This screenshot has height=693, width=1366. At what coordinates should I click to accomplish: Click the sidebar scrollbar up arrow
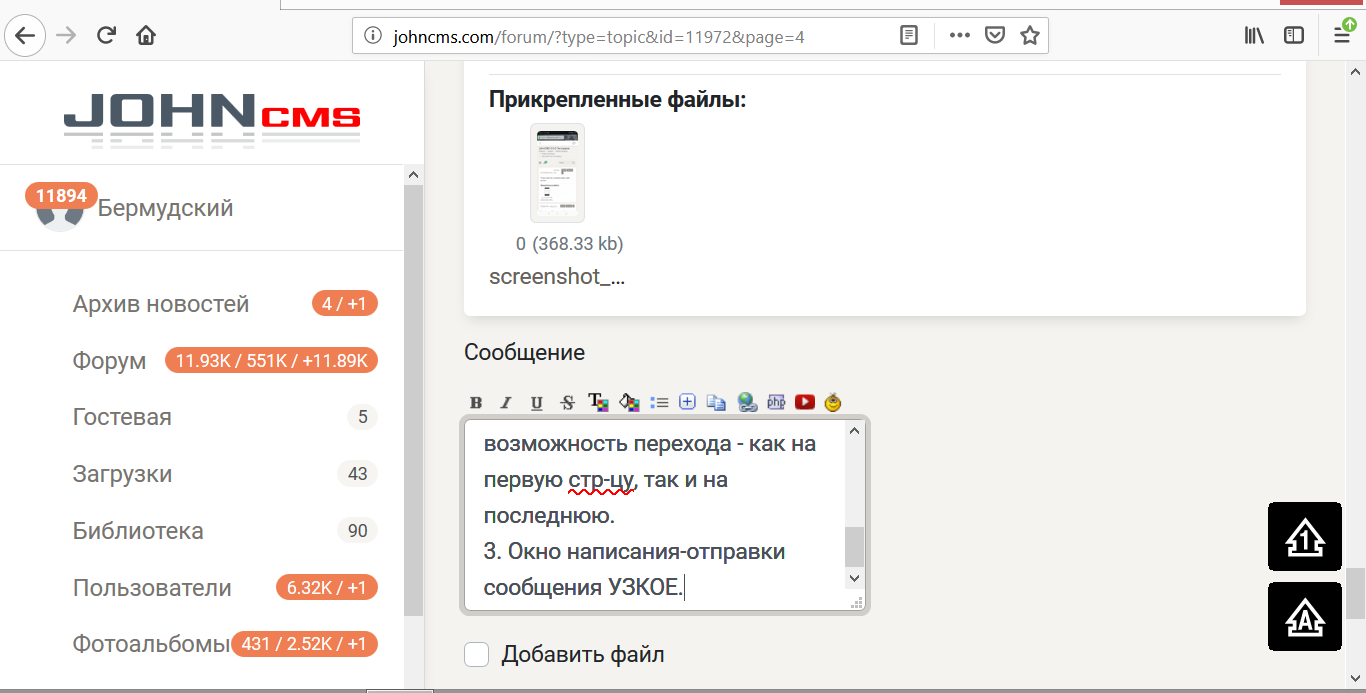tap(414, 174)
